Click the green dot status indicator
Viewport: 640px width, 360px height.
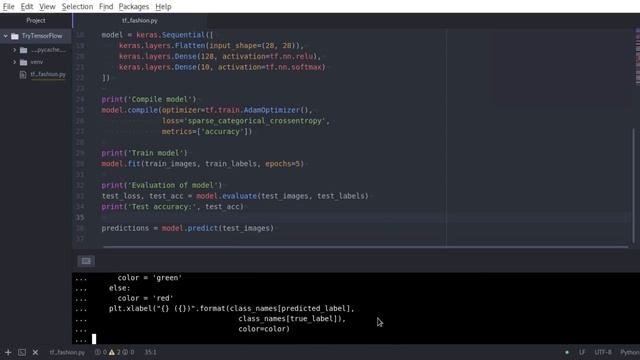(x=567, y=352)
